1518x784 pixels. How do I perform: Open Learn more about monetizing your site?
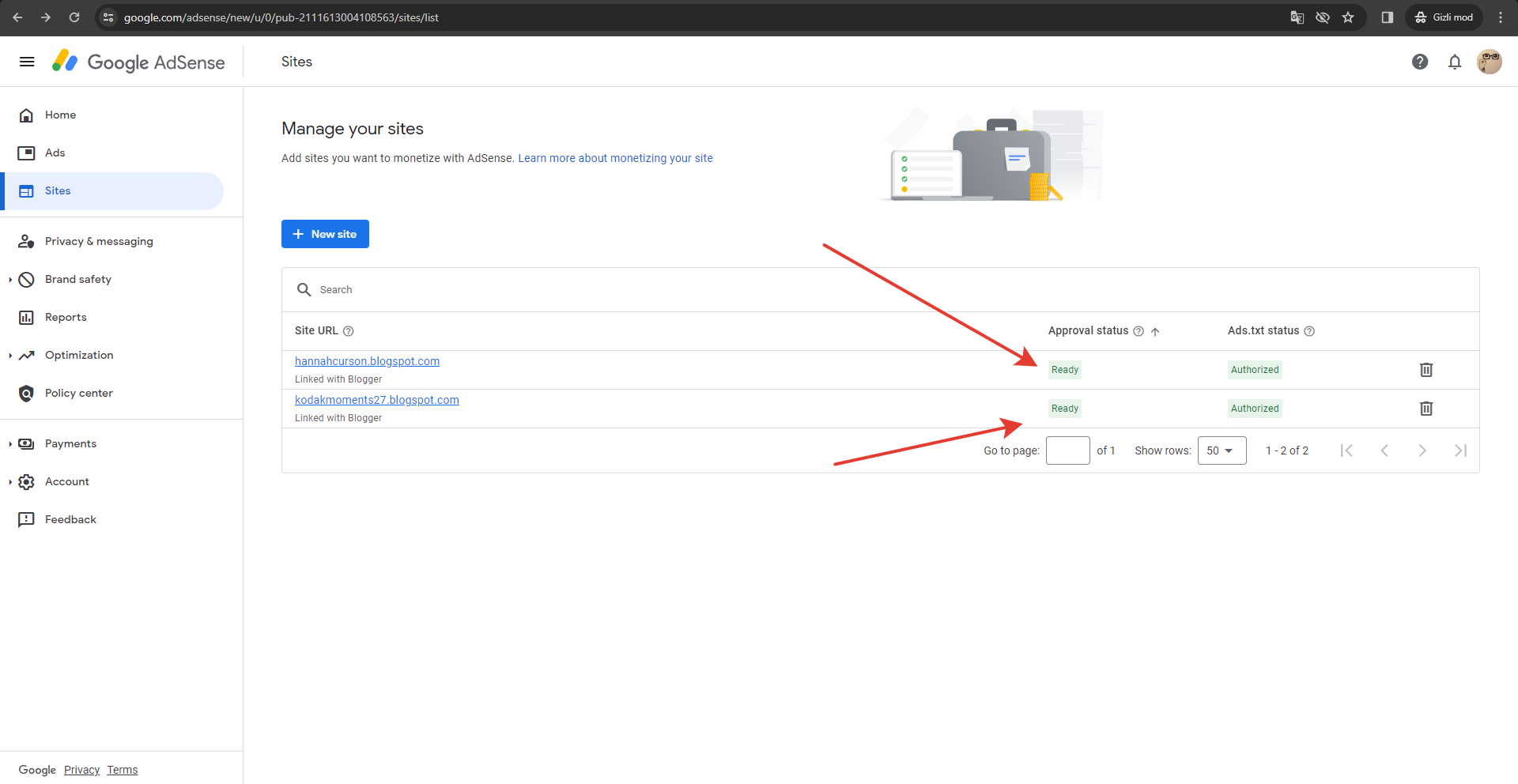[x=615, y=158]
